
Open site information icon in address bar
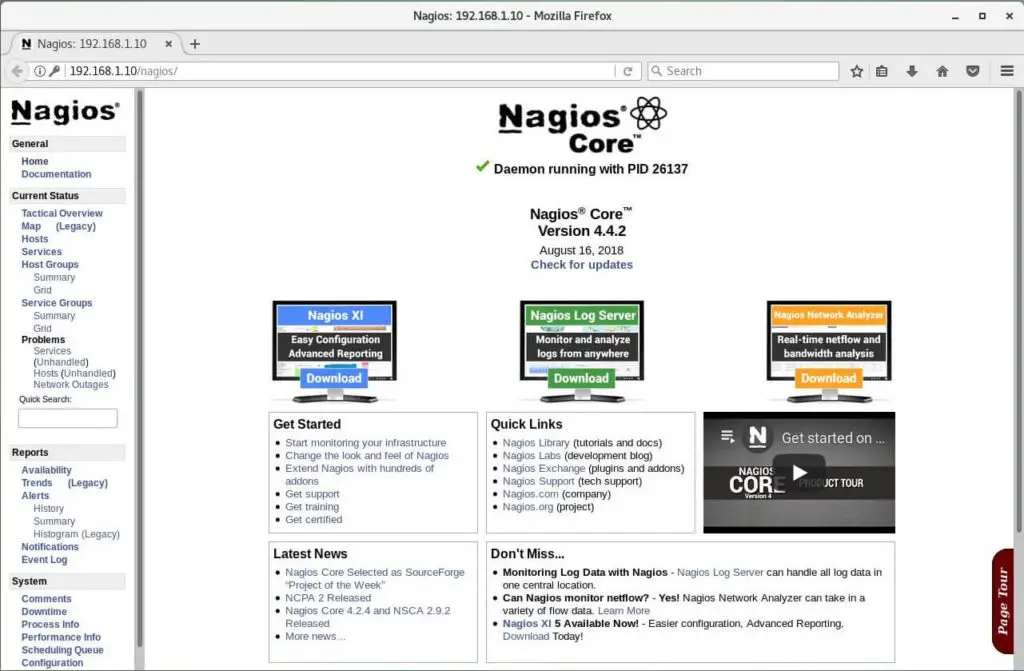(40, 71)
